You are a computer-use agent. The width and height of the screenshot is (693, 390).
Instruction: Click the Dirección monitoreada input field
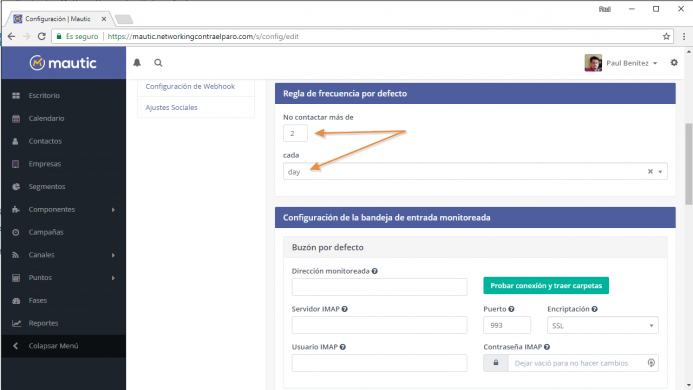click(379, 287)
